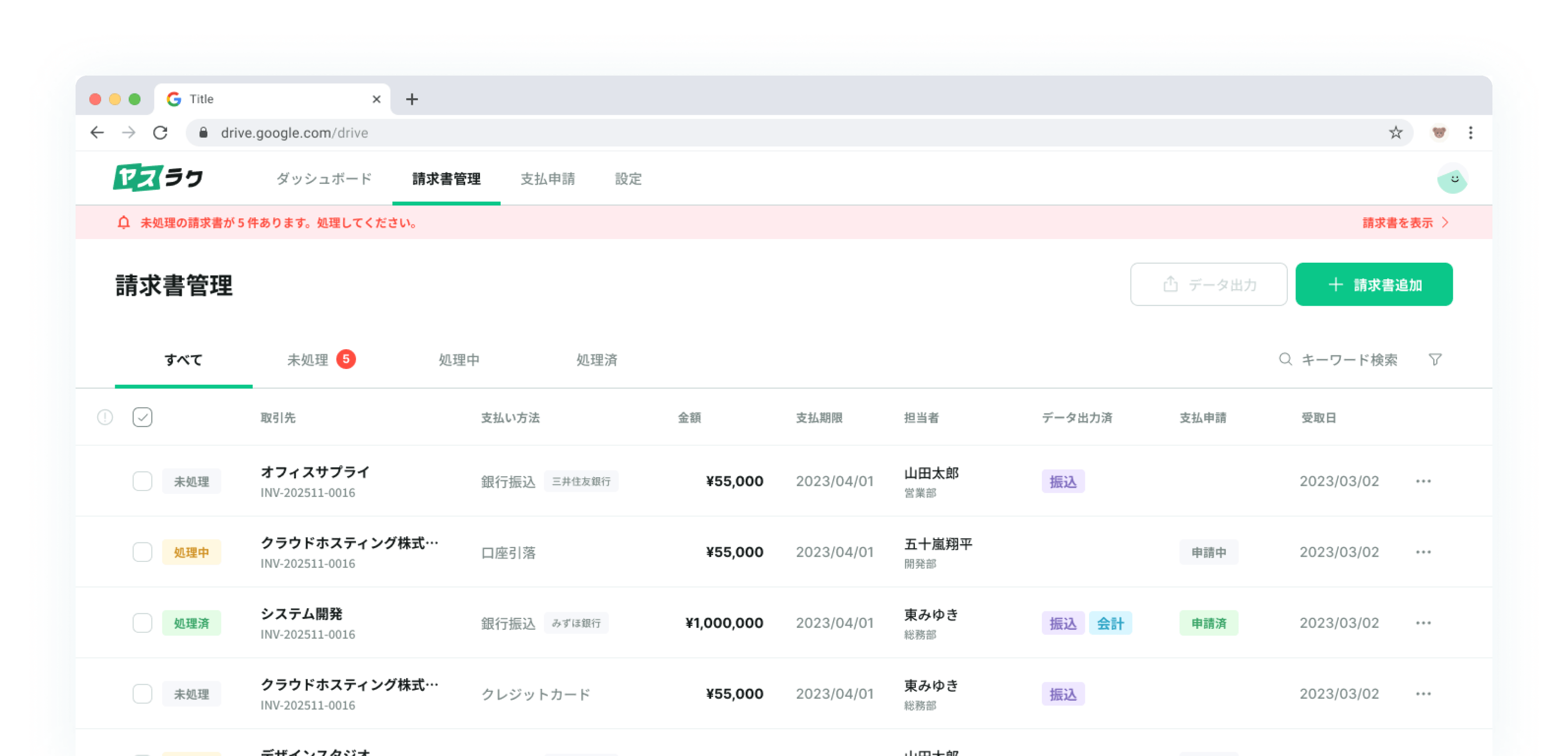Viewport: 1568px width, 756px height.
Task: Click the 五十嵐翔平 assignee name
Action: [938, 544]
